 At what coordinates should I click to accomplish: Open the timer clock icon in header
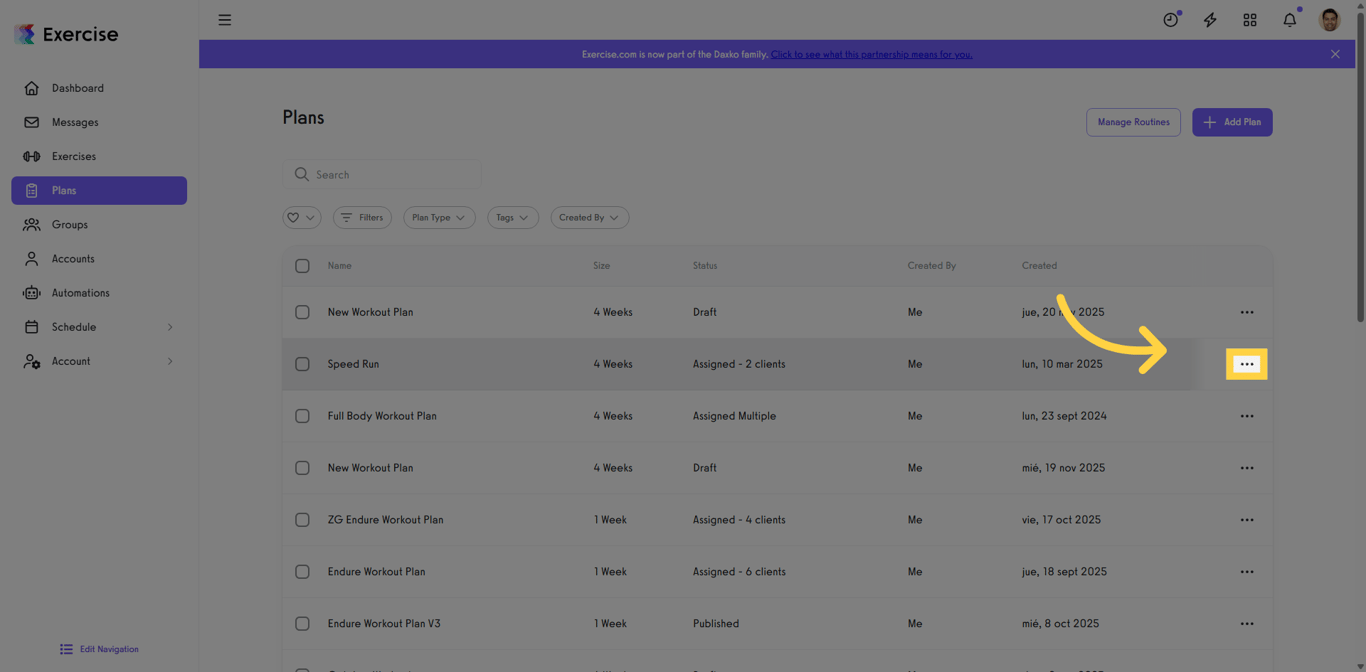click(x=1171, y=20)
